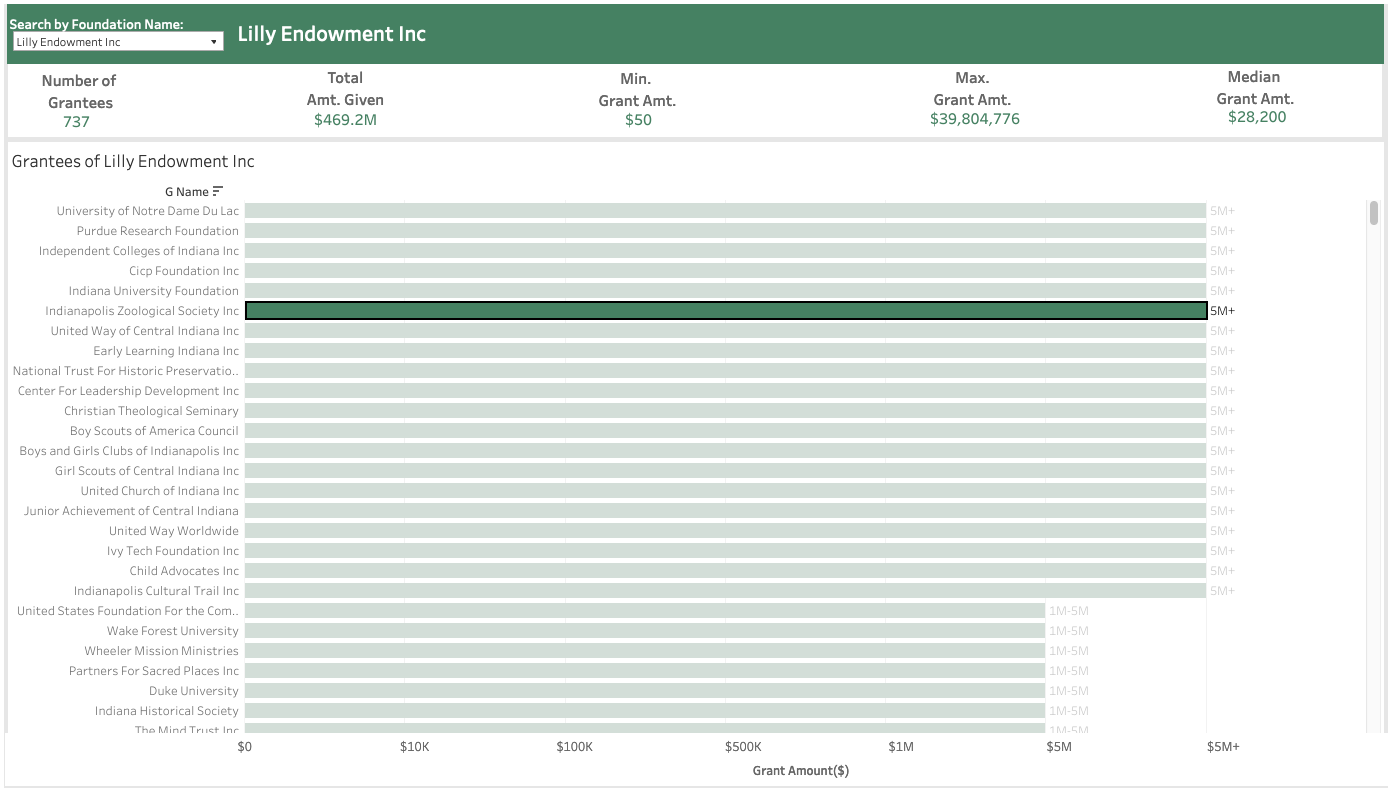Click the $10K axis tick label
This screenshot has width=1394, height=795.
414,747
